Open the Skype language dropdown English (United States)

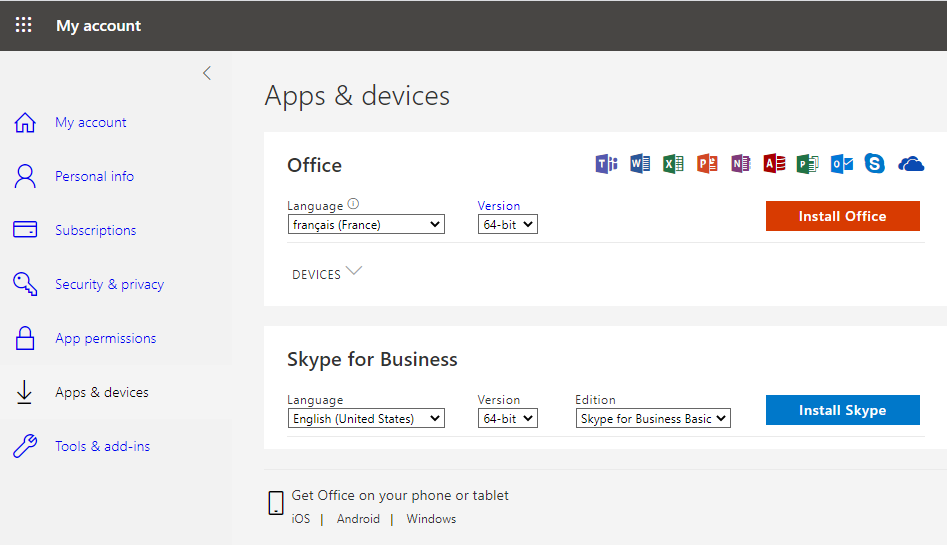[366, 418]
